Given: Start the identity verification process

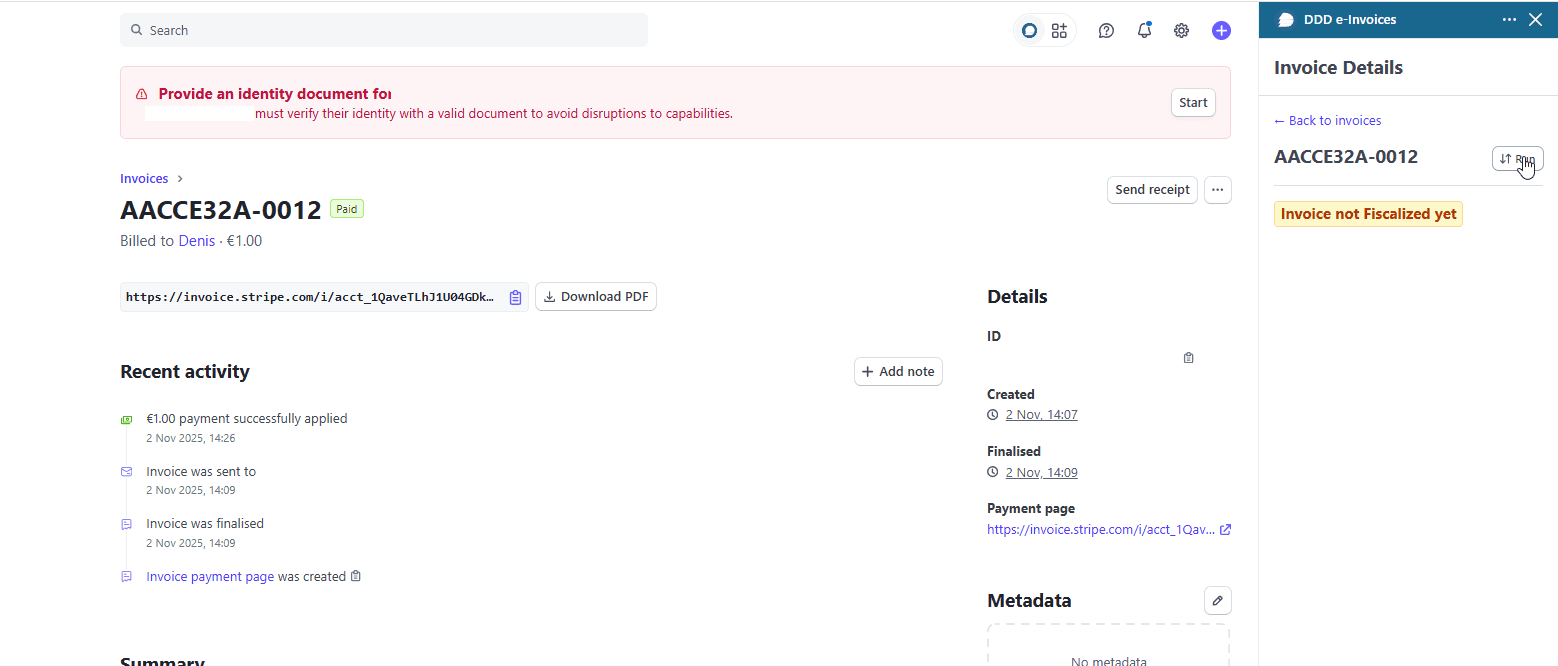Looking at the screenshot, I should click(1192, 102).
